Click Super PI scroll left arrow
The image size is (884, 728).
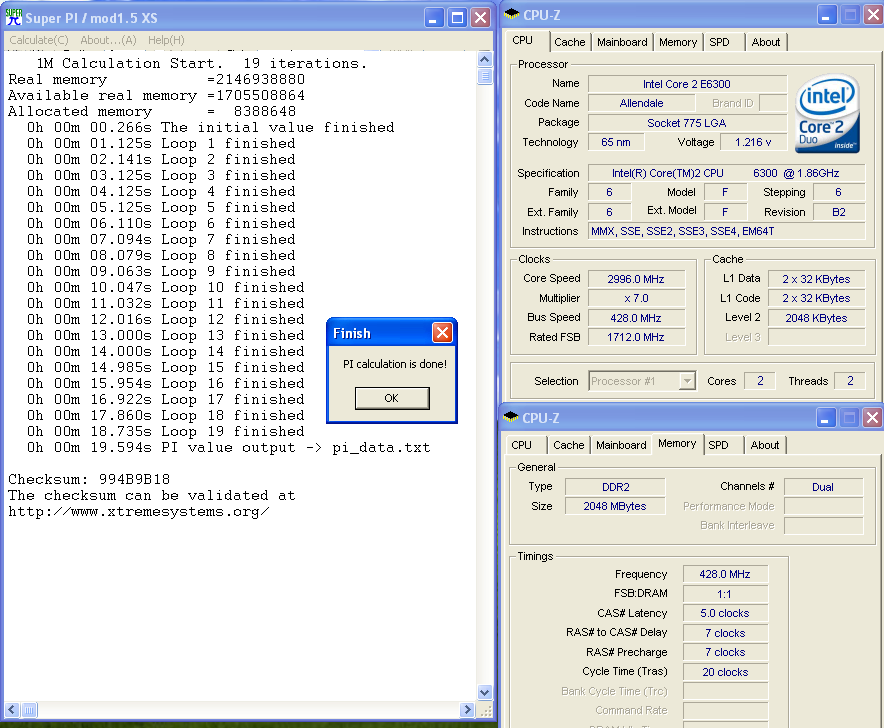tap(12, 710)
